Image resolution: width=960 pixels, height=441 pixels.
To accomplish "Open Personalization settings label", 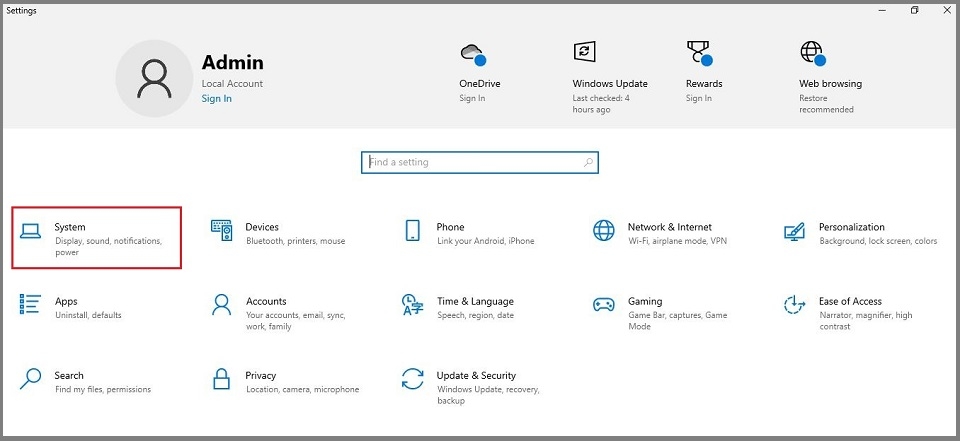I will click(852, 227).
